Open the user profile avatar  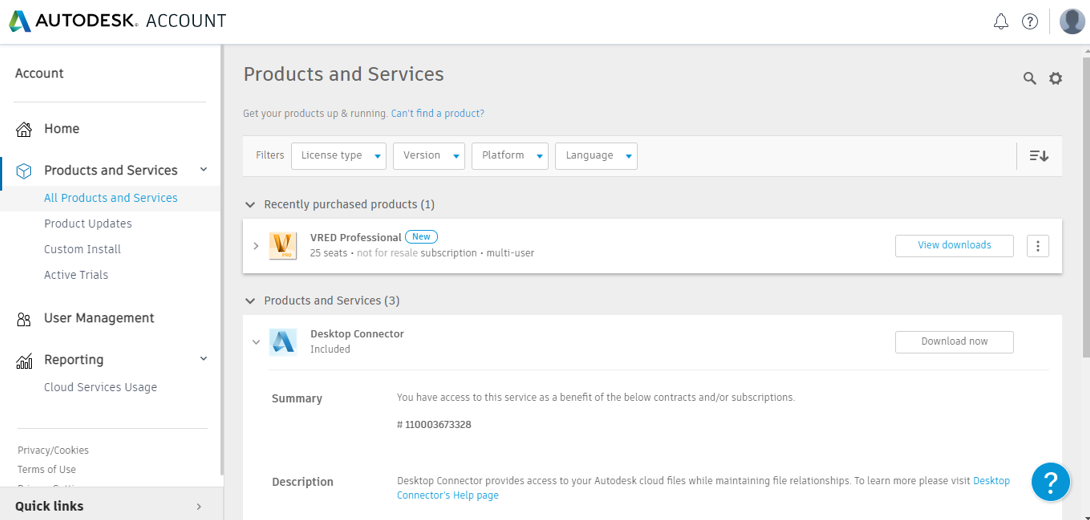1071,21
